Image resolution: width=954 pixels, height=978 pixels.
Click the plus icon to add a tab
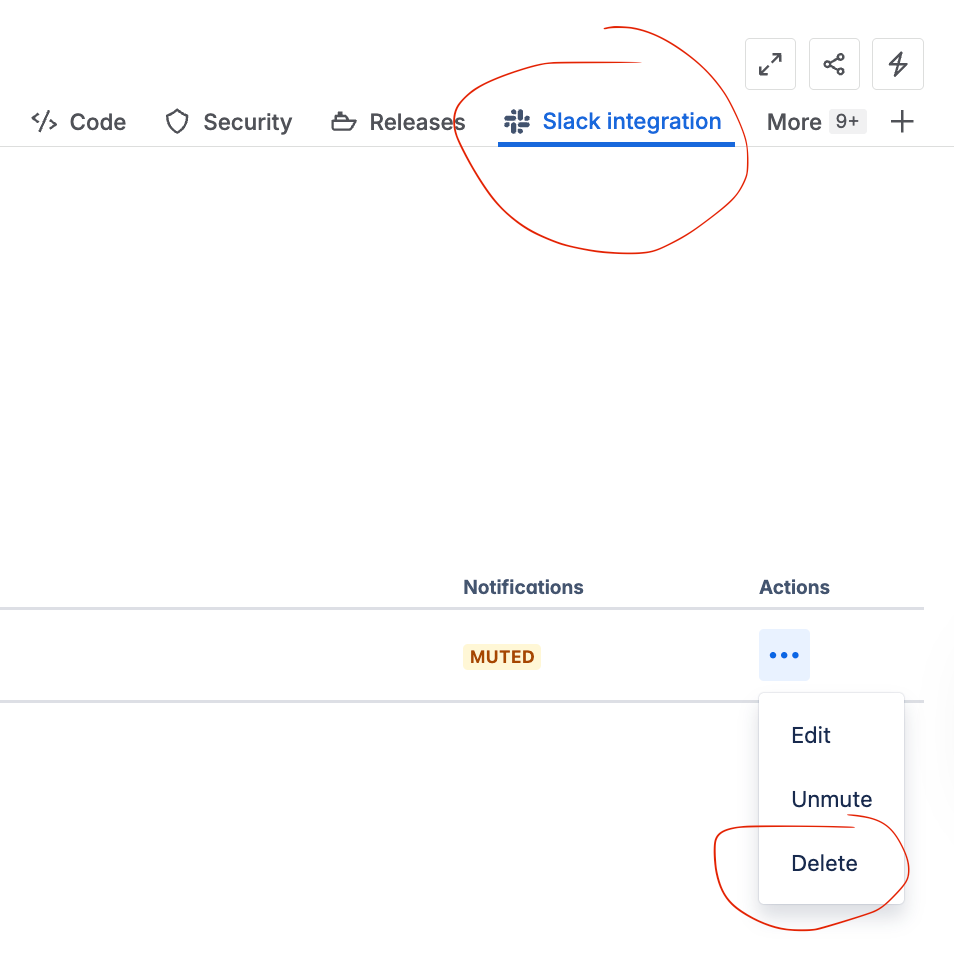[902, 121]
